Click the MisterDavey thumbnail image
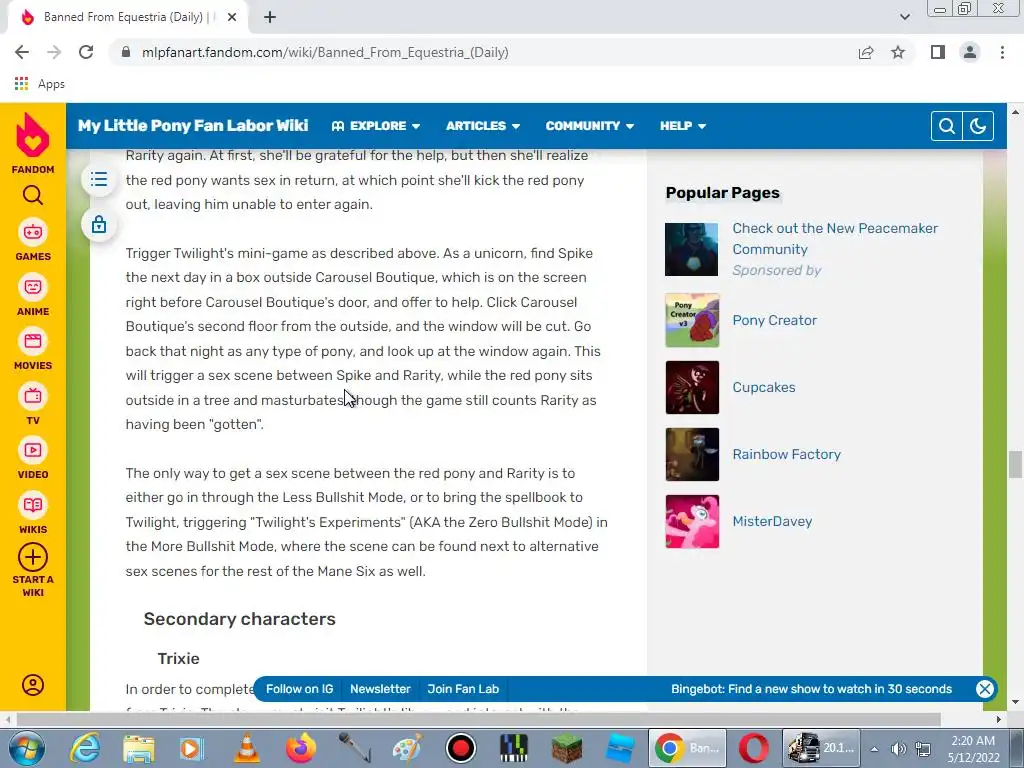Screen dimensions: 1024x768 click(x=692, y=521)
